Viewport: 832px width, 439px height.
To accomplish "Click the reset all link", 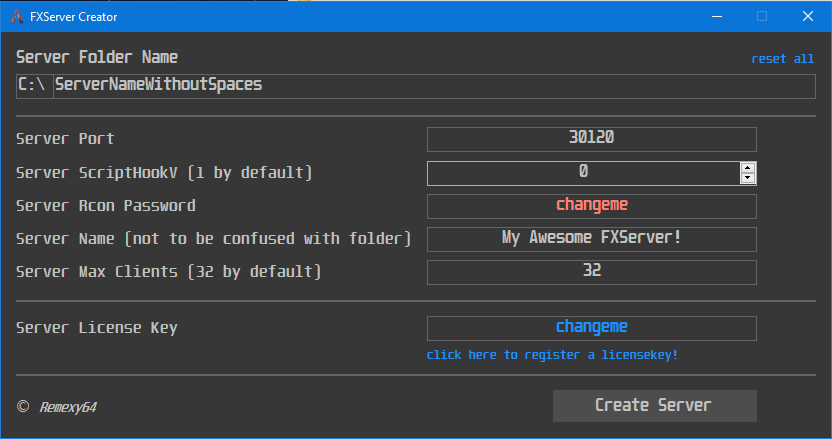I will (x=782, y=59).
